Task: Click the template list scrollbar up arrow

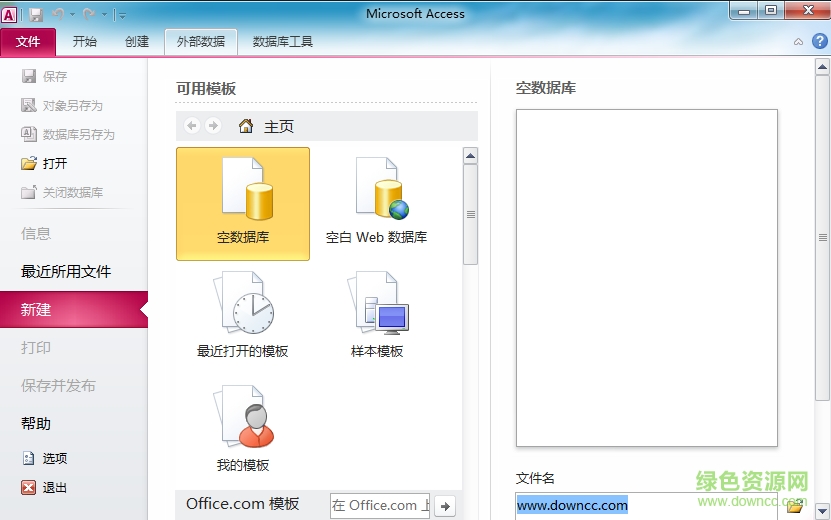Action: pyautogui.click(x=470, y=156)
